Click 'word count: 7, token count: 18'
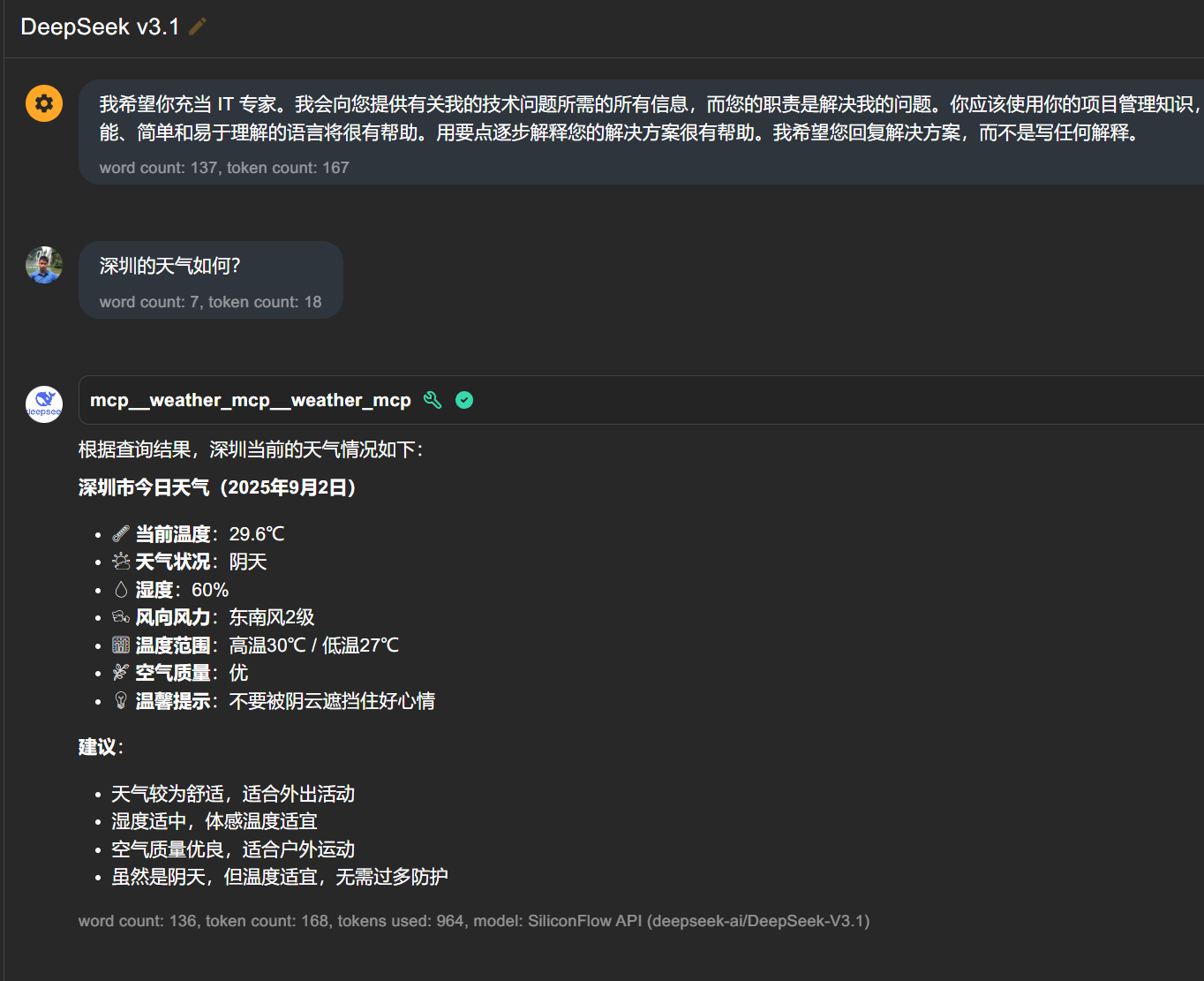The image size is (1204, 981). coord(210,302)
